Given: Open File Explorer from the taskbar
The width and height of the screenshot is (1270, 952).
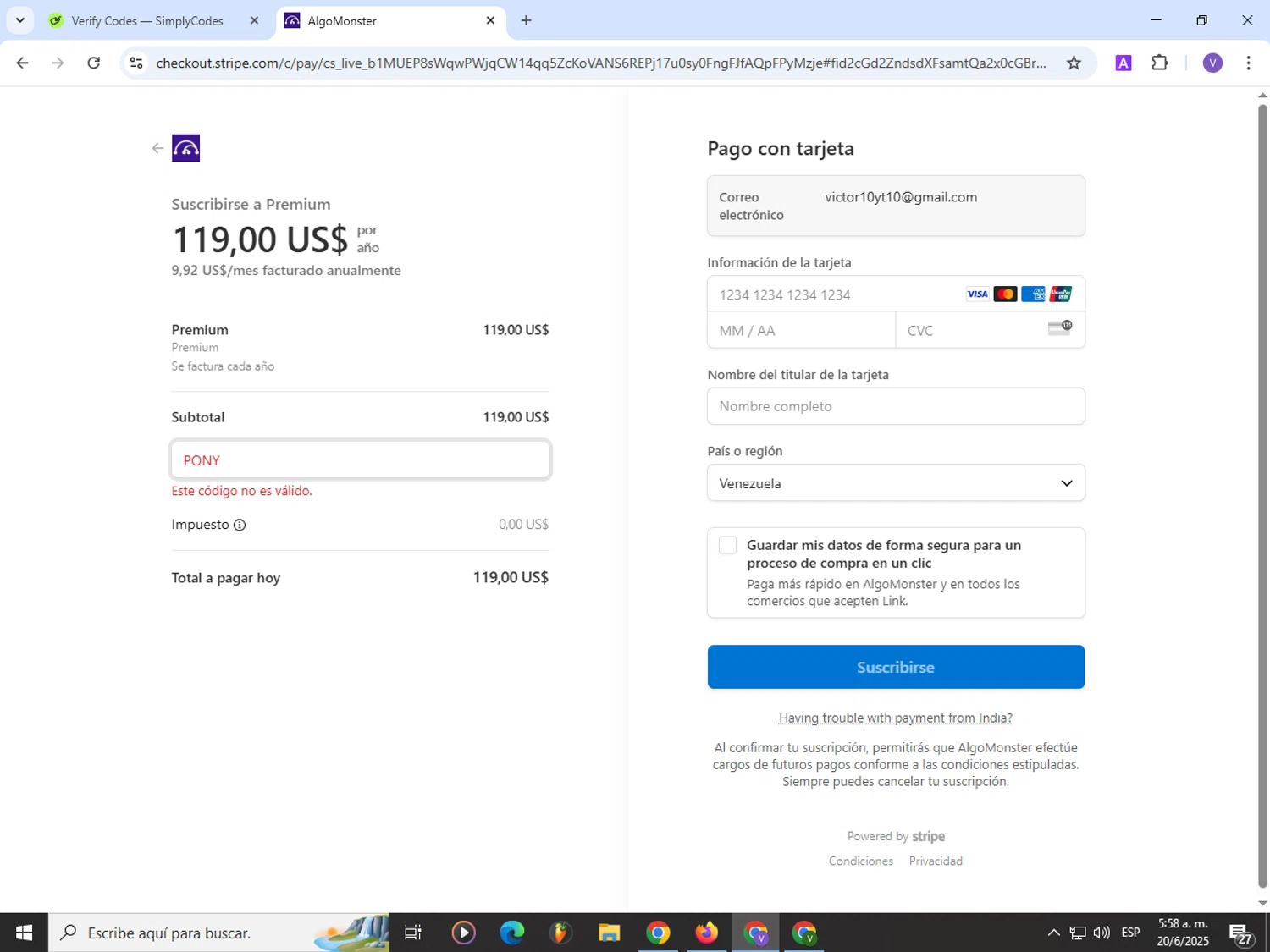Looking at the screenshot, I should pos(609,933).
